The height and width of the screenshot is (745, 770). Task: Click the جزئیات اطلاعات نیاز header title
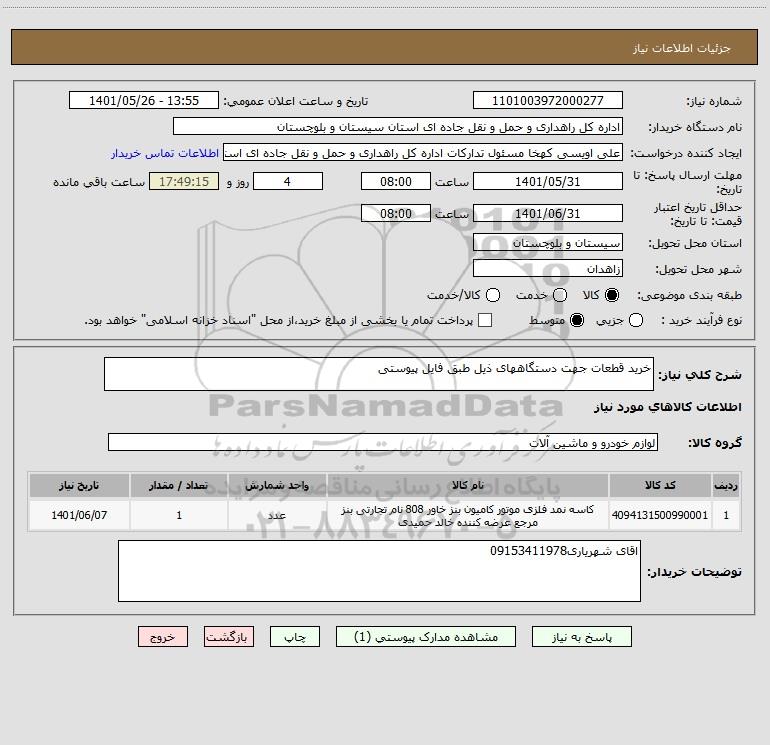tap(682, 48)
